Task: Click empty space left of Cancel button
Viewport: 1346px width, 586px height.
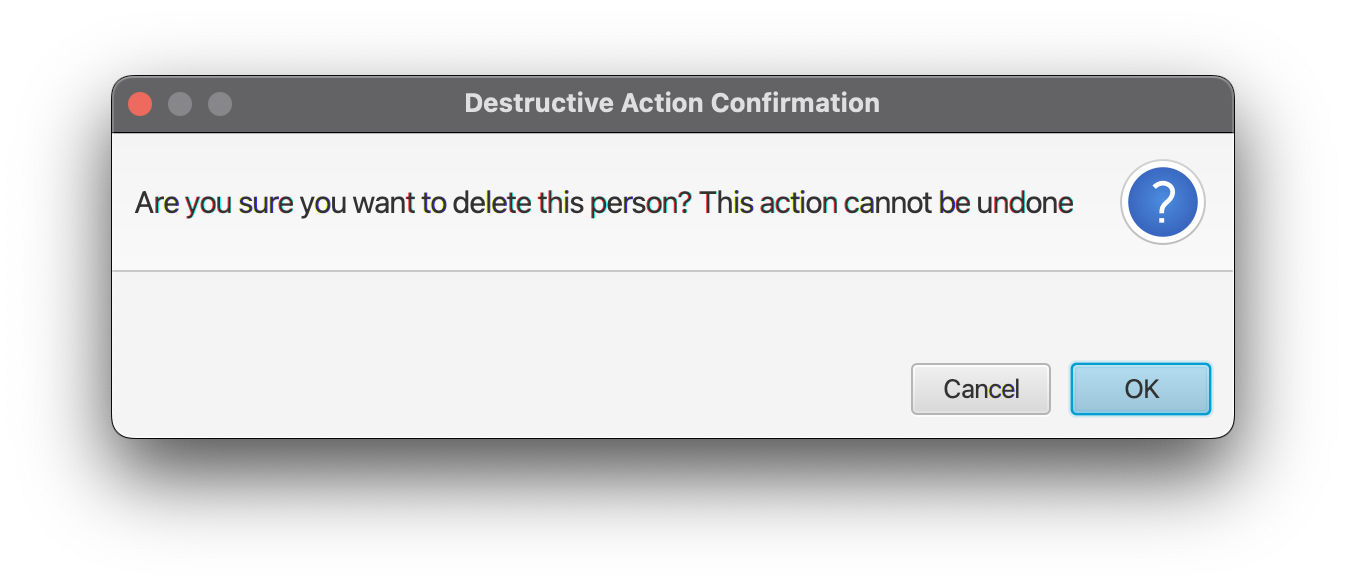Action: 510,389
